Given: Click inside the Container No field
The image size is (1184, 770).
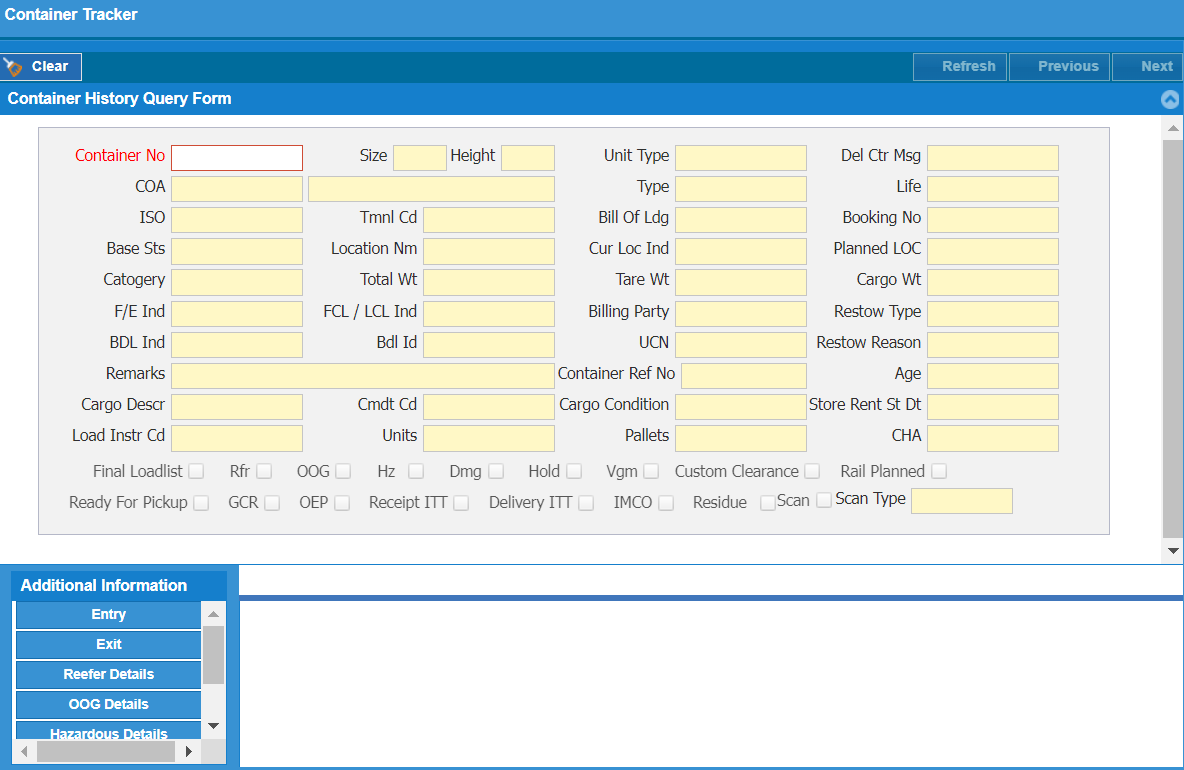Looking at the screenshot, I should click(236, 157).
